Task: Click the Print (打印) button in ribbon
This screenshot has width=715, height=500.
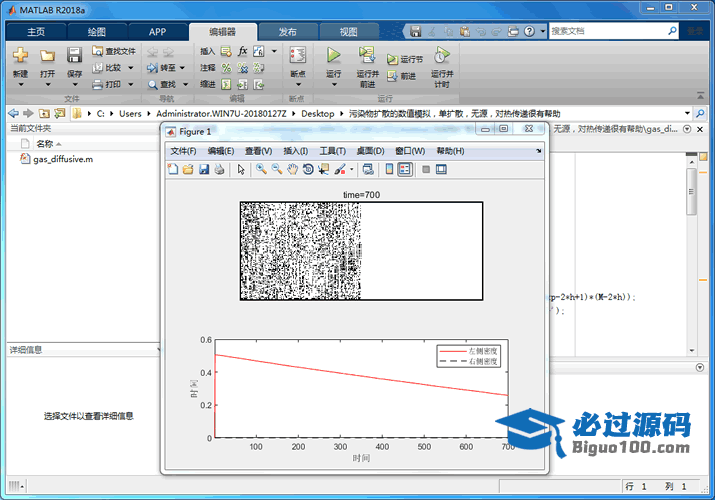Action: (x=107, y=84)
